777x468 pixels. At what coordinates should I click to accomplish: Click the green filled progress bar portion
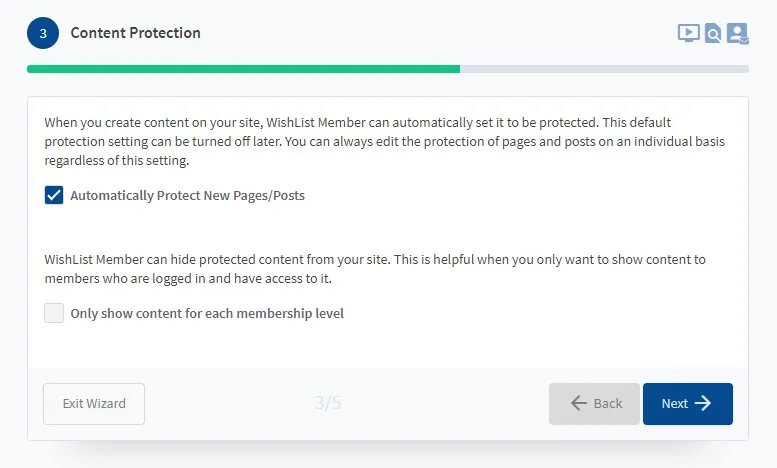(243, 69)
